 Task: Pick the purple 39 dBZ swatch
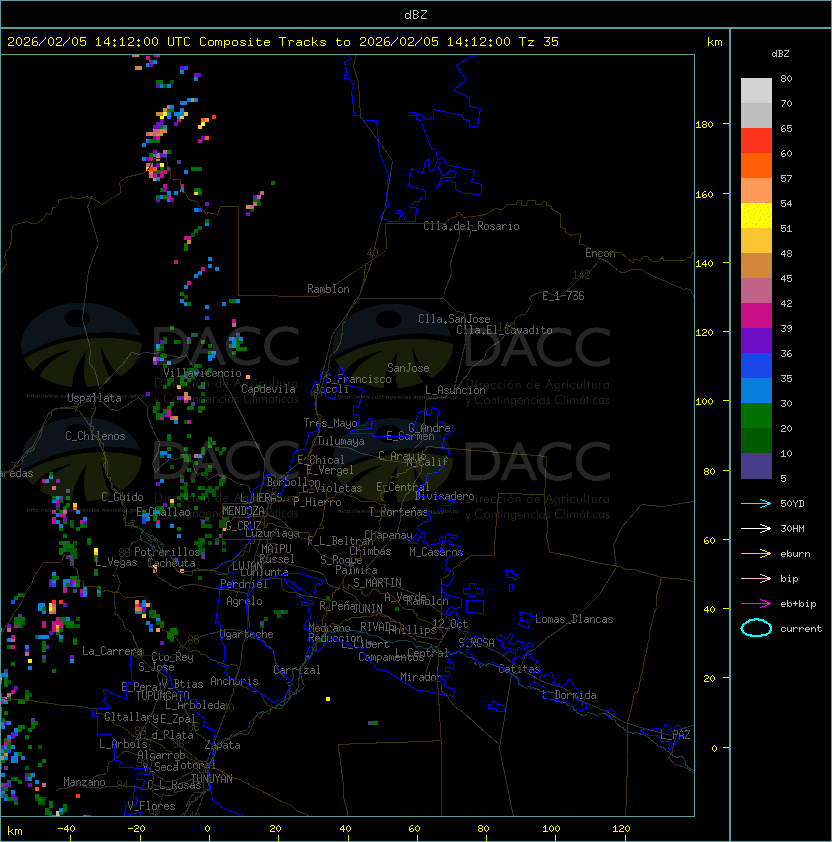[756, 340]
